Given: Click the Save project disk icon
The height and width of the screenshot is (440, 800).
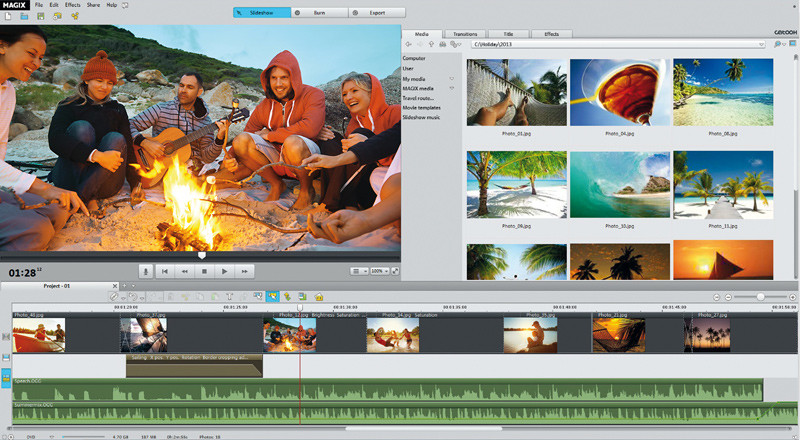Looking at the screenshot, I should [x=41, y=17].
